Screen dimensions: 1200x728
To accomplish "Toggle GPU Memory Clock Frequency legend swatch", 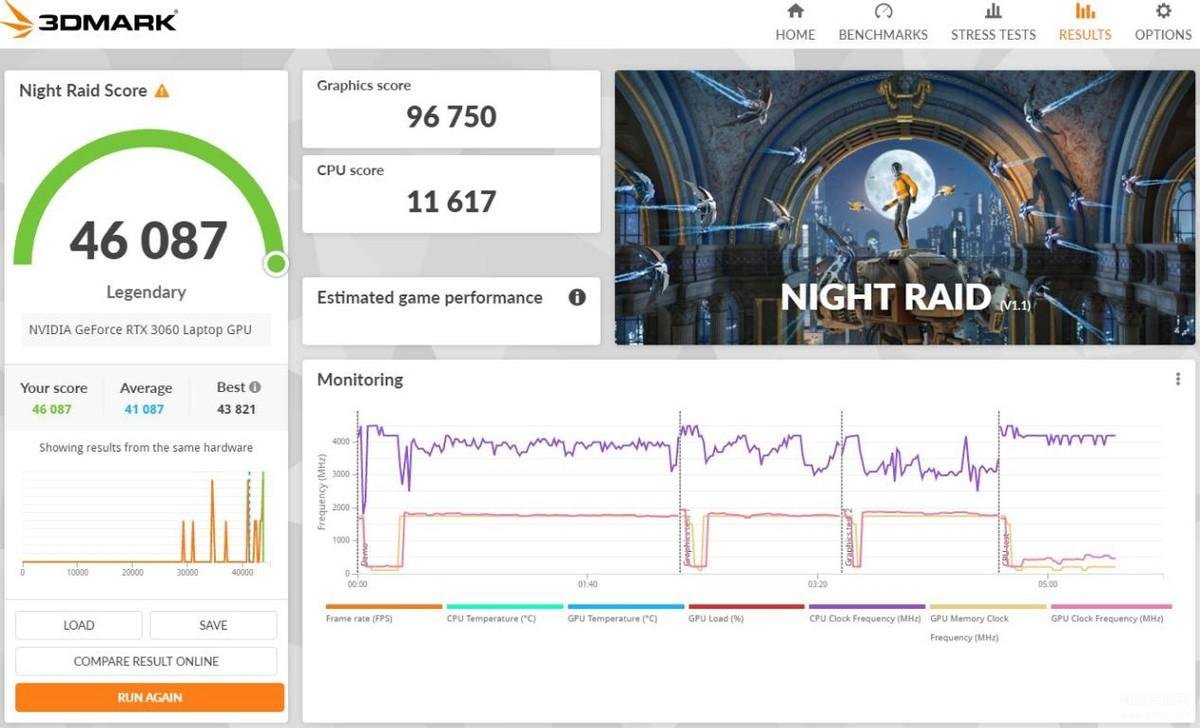I will point(988,606).
